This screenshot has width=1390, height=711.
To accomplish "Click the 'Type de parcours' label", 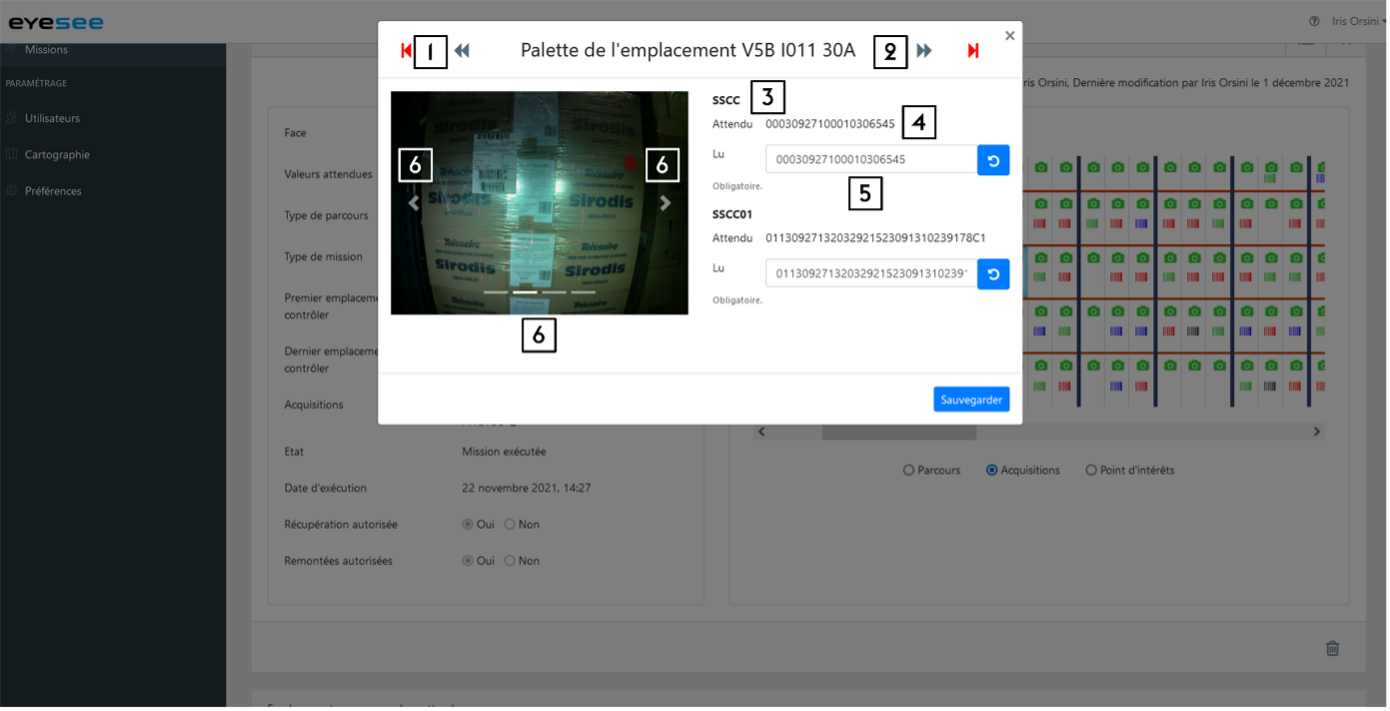I will point(326,215).
